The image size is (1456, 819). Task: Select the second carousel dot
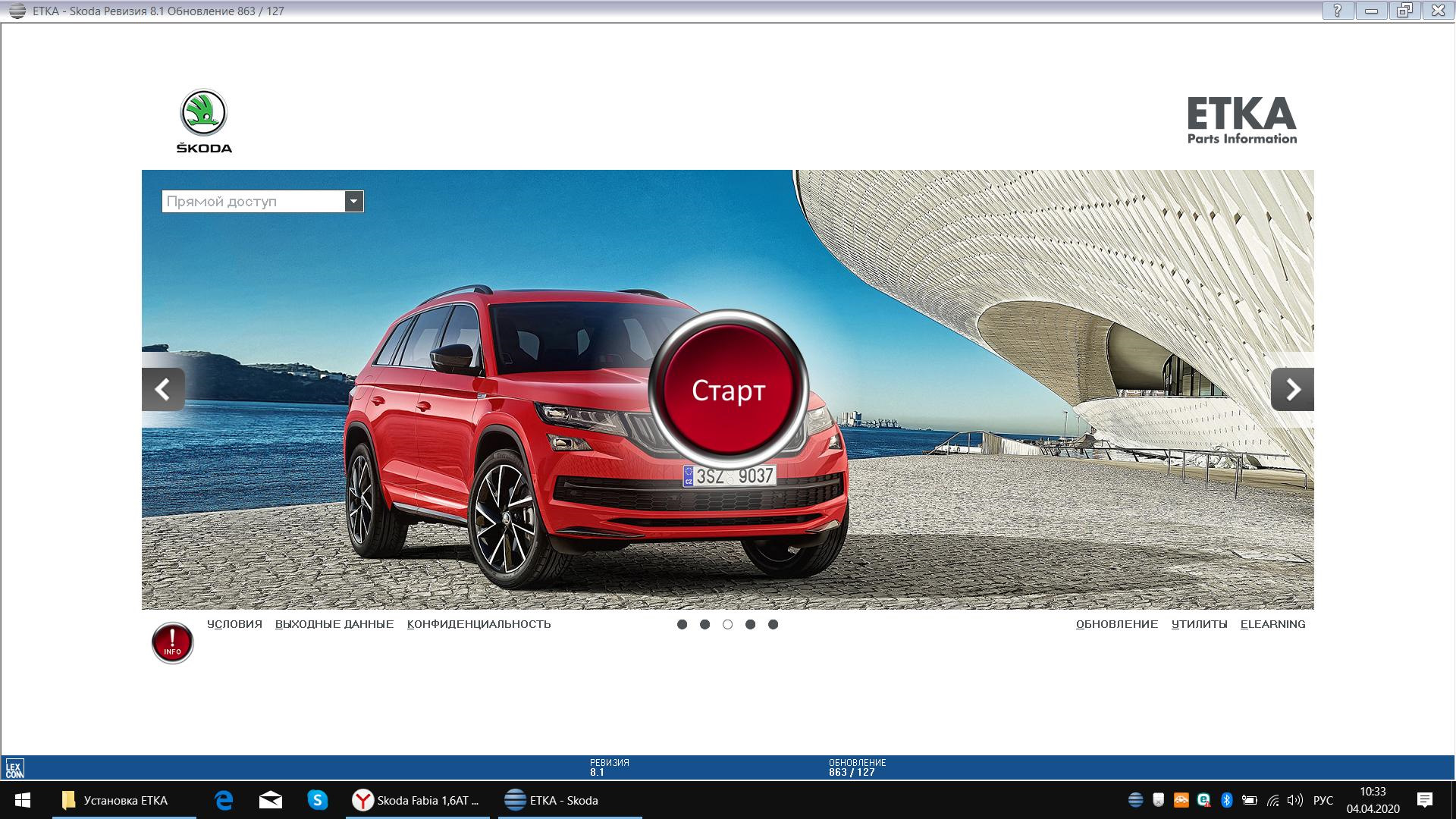click(704, 624)
